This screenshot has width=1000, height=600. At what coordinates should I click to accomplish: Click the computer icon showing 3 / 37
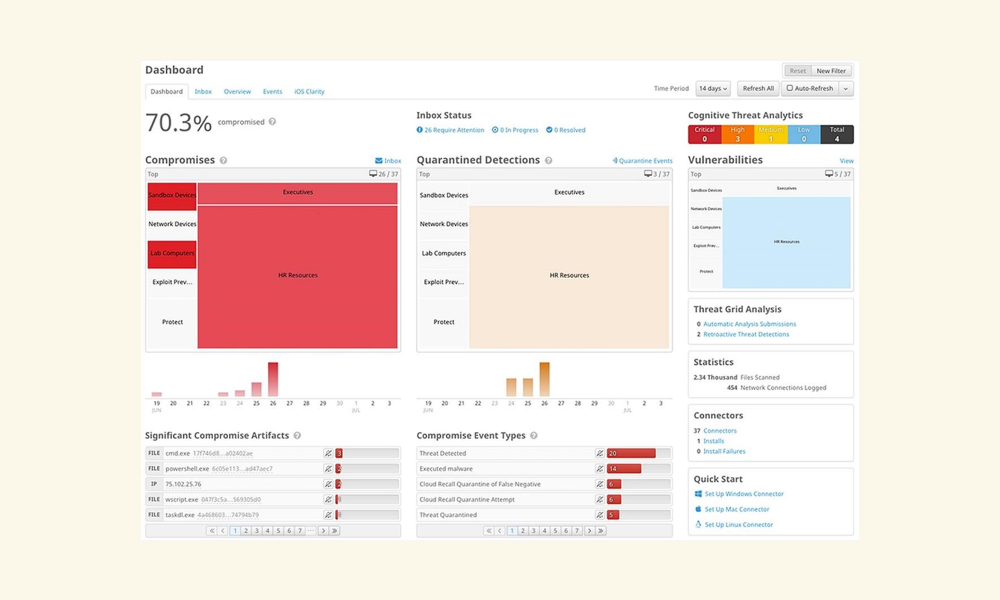[x=648, y=173]
